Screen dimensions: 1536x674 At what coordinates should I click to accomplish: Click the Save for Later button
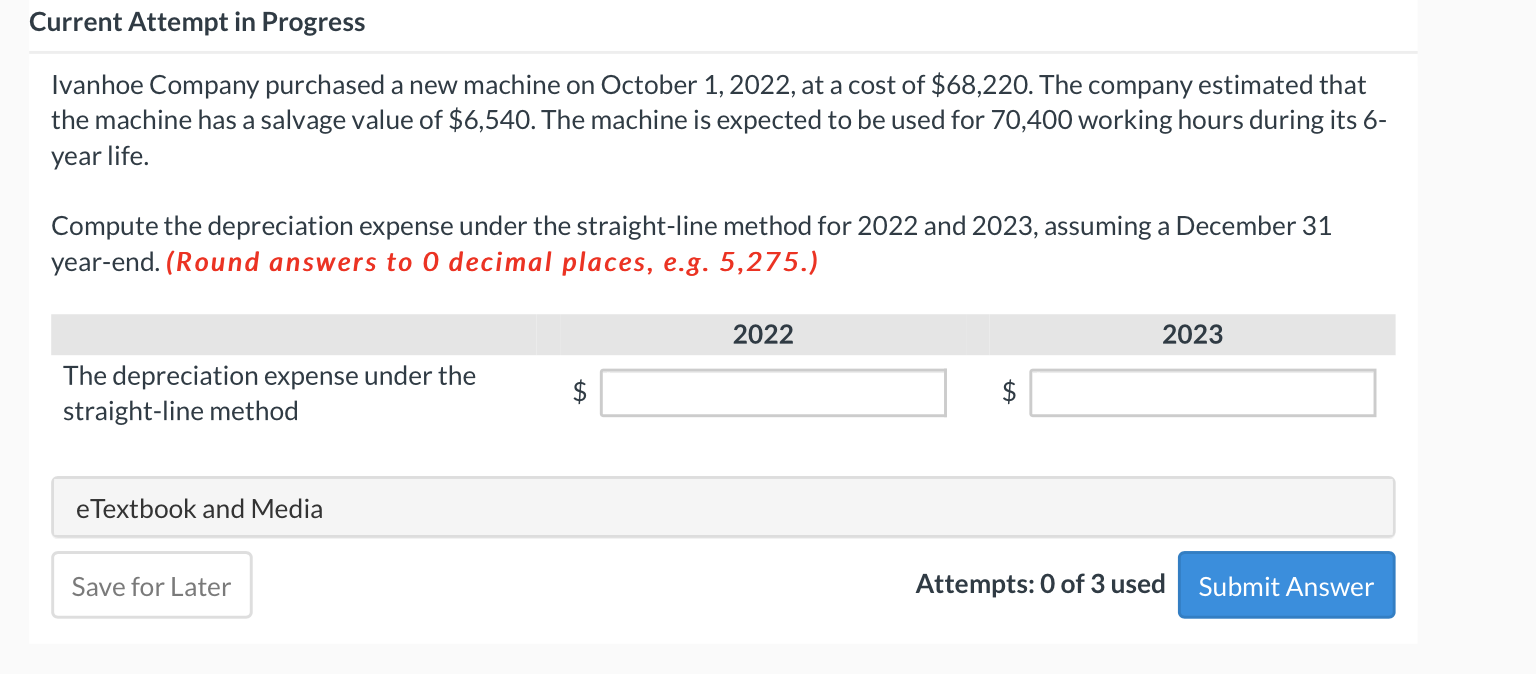point(151,585)
